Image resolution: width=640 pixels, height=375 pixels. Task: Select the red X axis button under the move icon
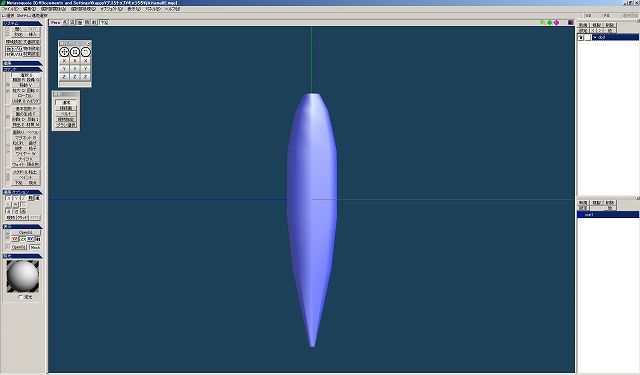[x=64, y=61]
